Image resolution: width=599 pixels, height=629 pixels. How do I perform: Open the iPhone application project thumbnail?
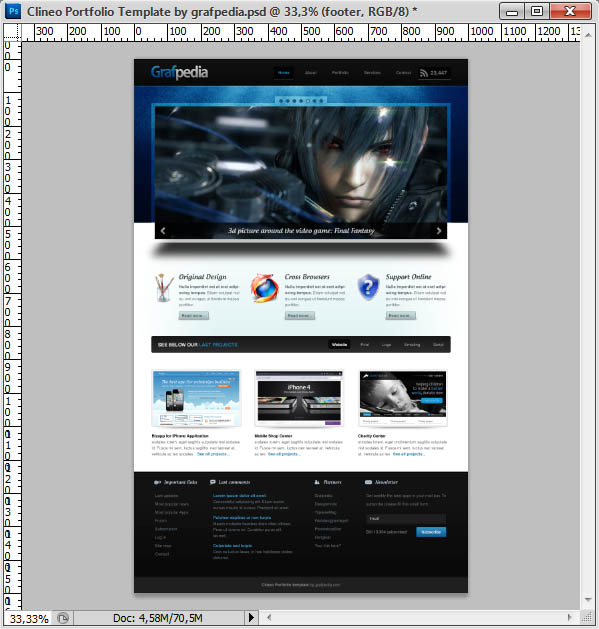[x=196, y=398]
